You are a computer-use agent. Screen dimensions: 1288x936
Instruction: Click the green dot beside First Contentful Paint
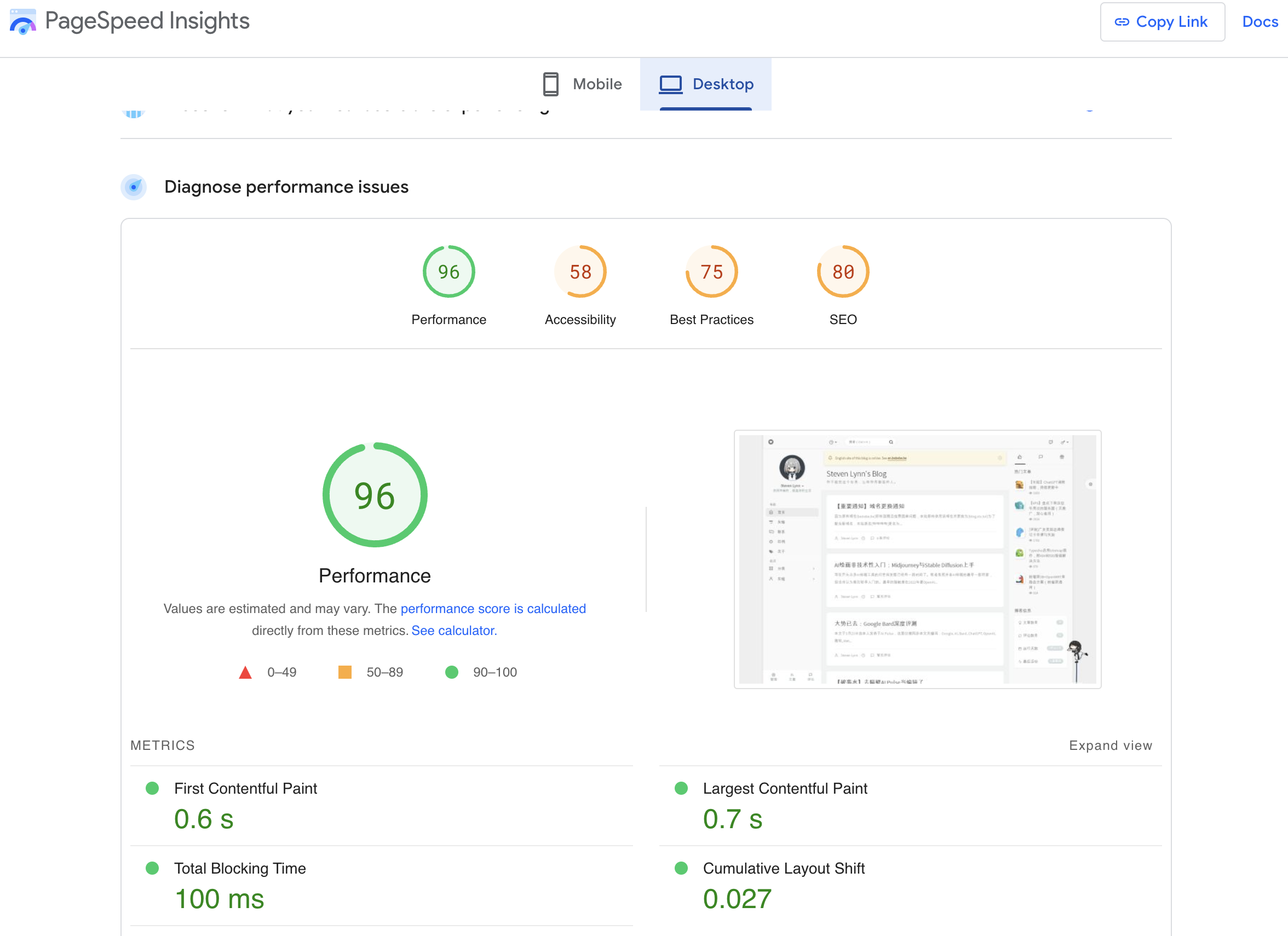pos(152,788)
